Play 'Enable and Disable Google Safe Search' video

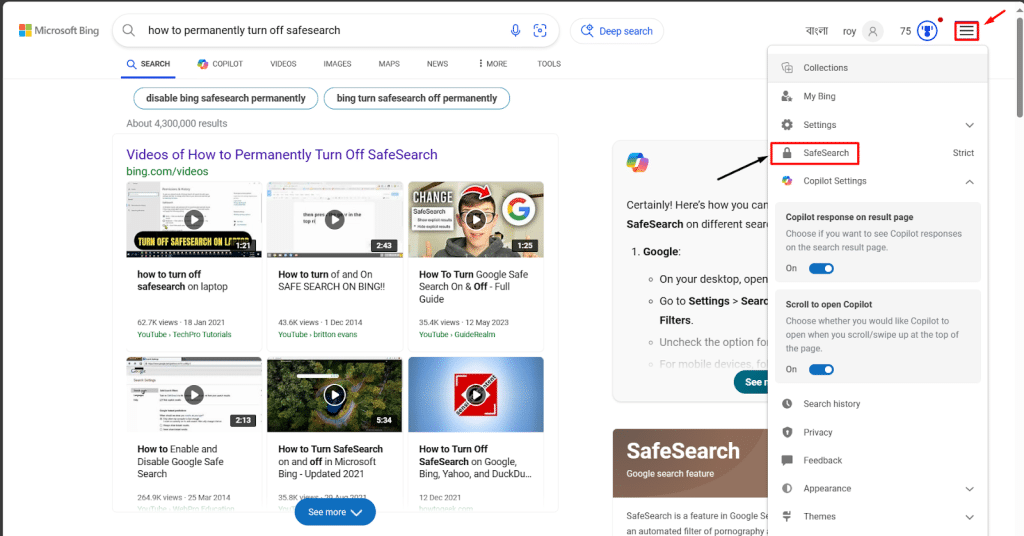tap(194, 394)
